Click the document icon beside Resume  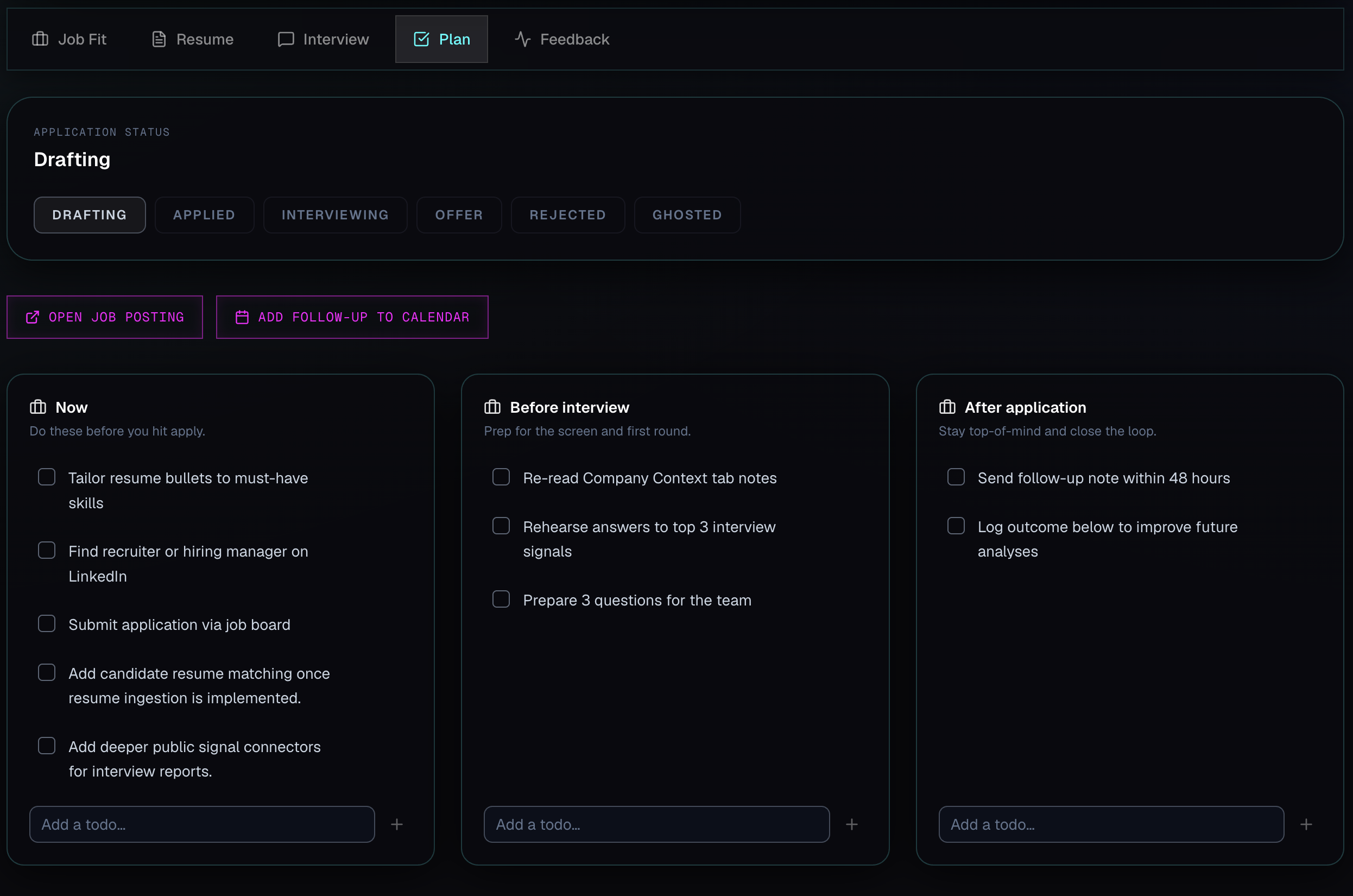coord(159,39)
